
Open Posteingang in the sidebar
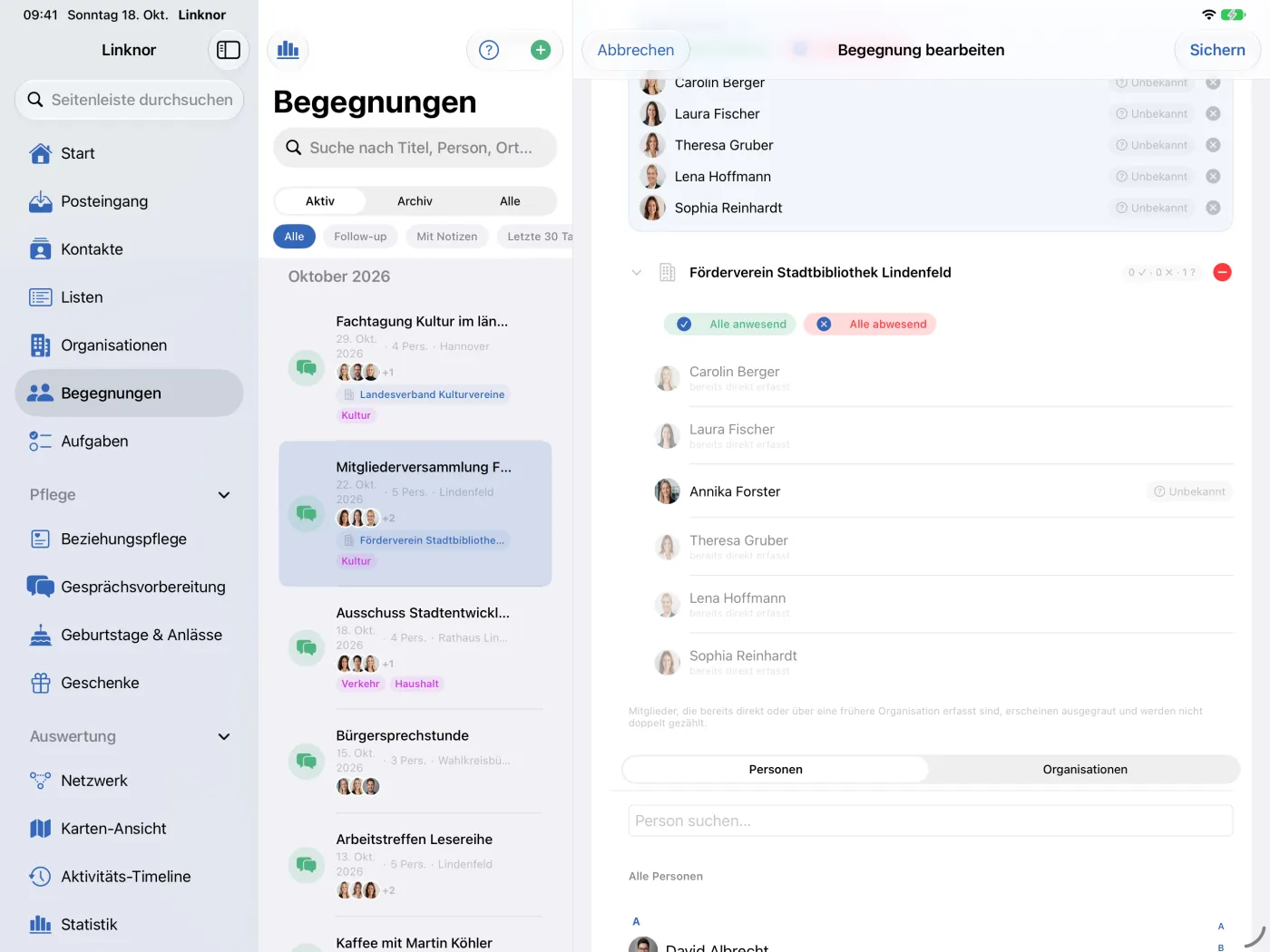[x=129, y=201]
